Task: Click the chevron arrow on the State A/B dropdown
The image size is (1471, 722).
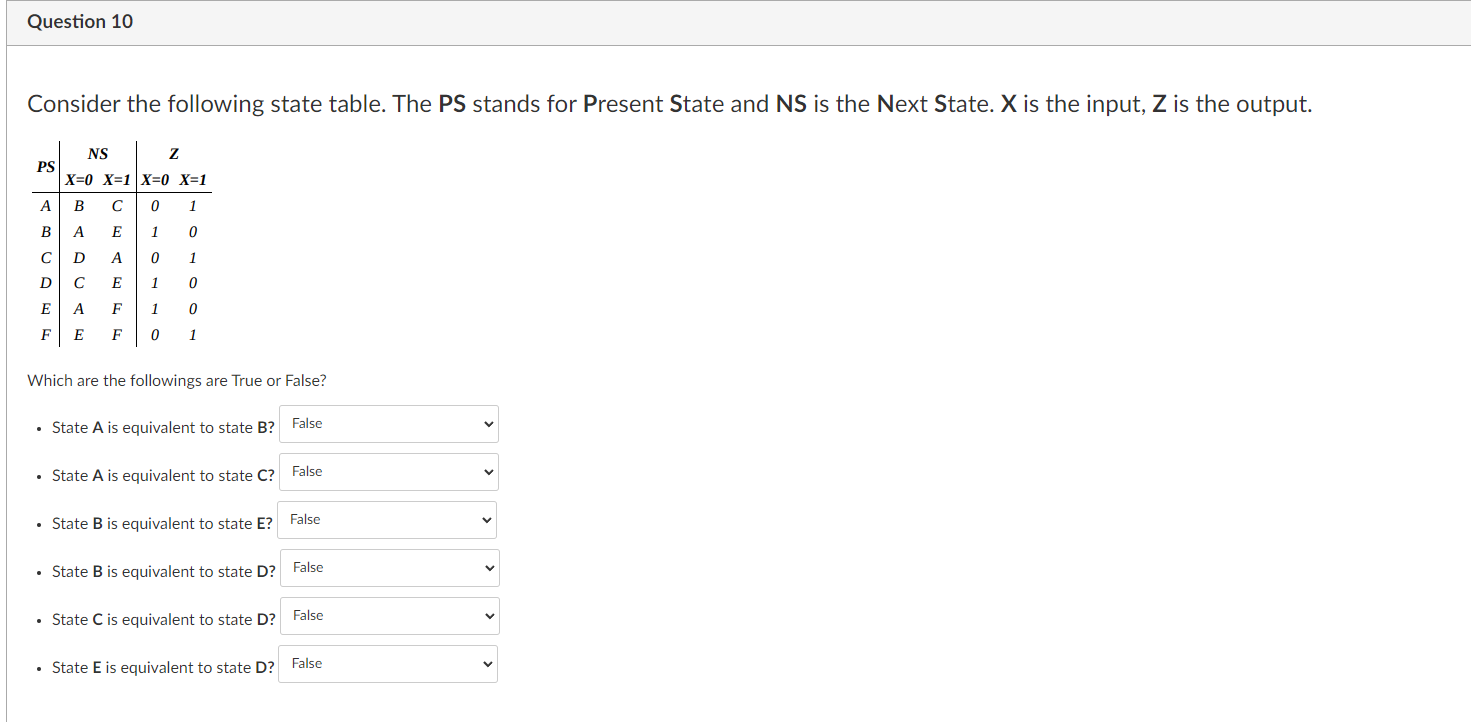Action: 487,423
